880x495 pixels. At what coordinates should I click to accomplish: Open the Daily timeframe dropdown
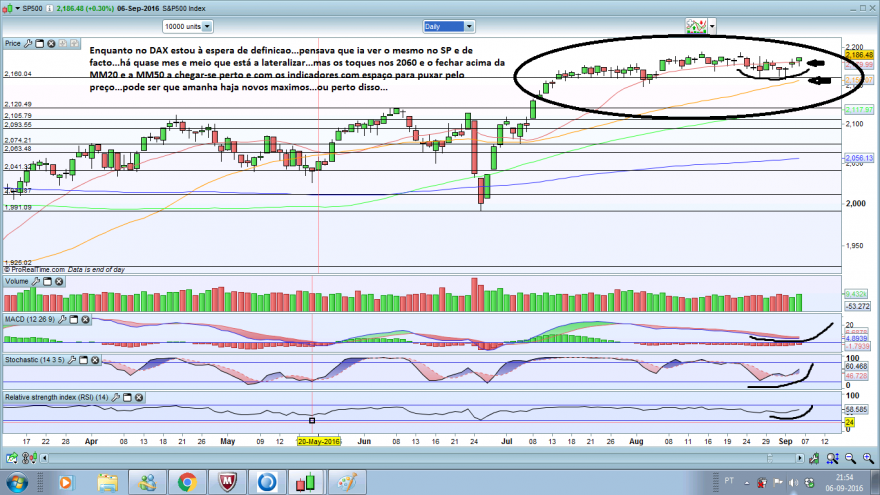coord(448,26)
